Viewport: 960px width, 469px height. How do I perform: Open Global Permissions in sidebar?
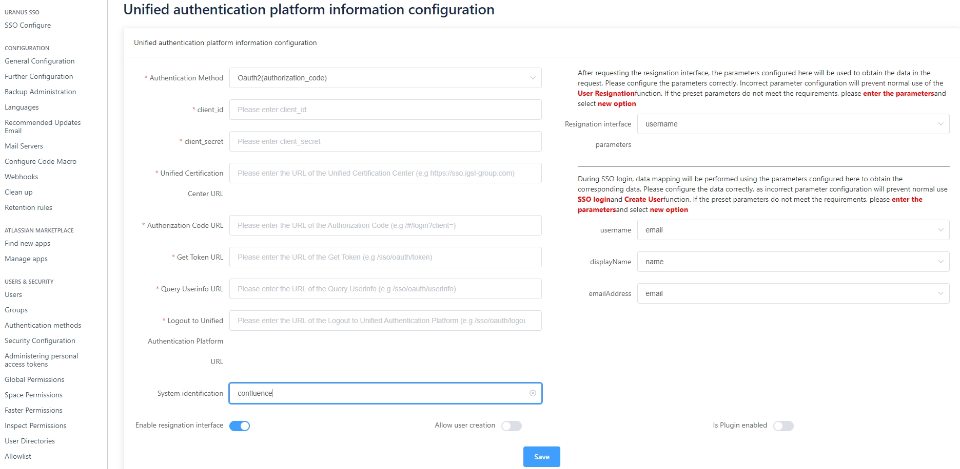(35, 379)
